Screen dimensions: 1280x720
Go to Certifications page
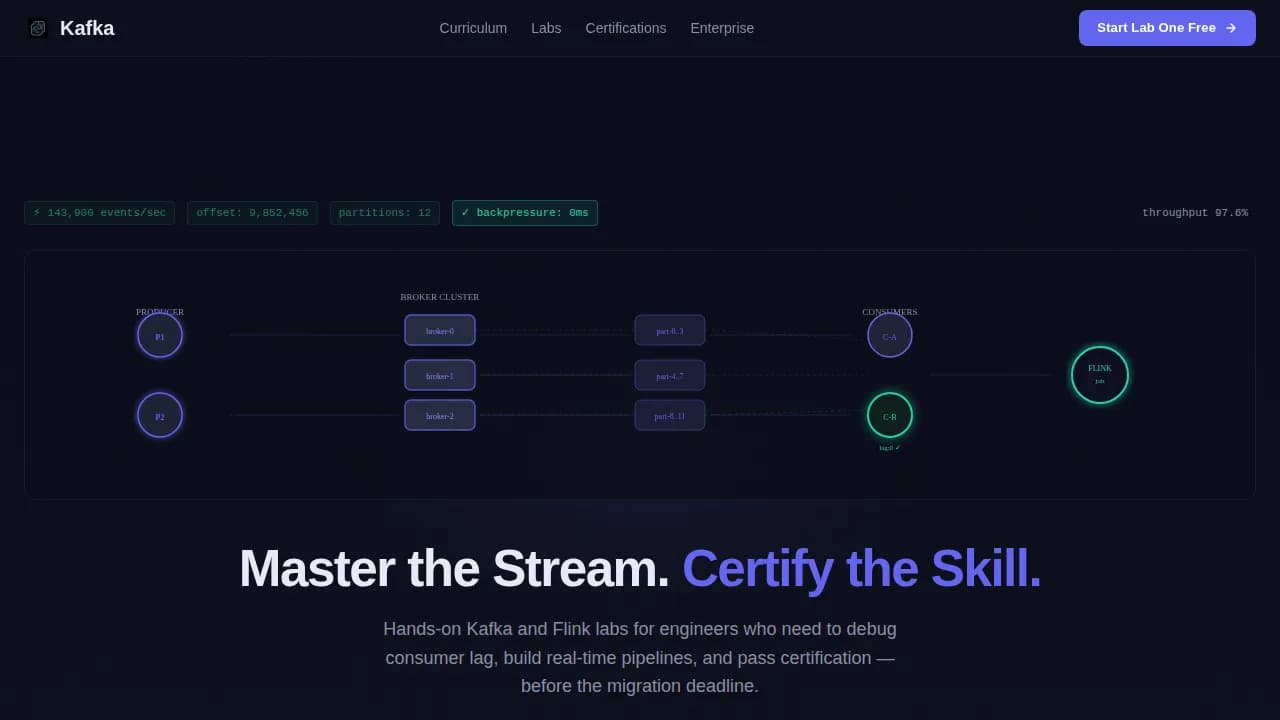tap(626, 28)
